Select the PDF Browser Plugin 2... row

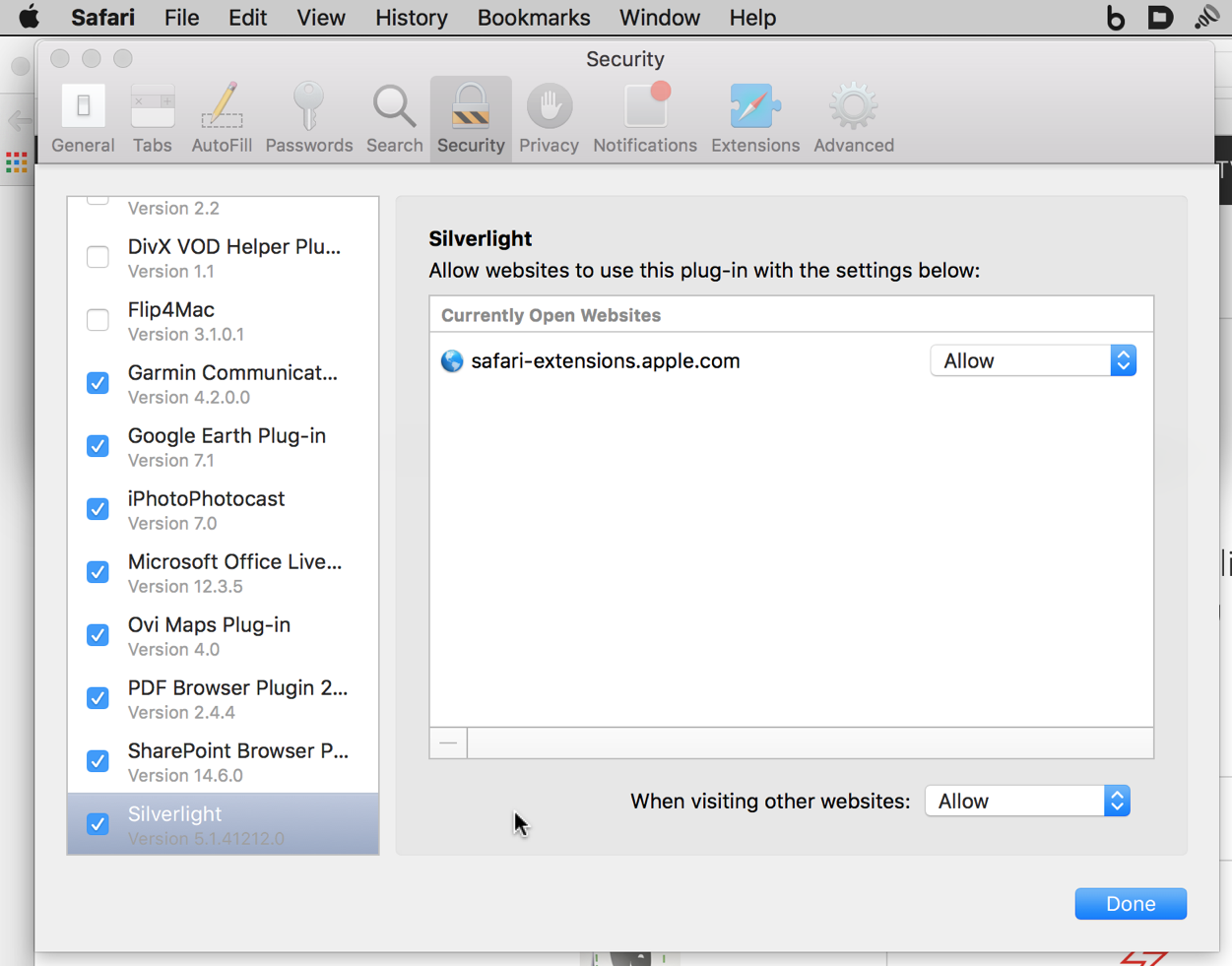tap(223, 698)
